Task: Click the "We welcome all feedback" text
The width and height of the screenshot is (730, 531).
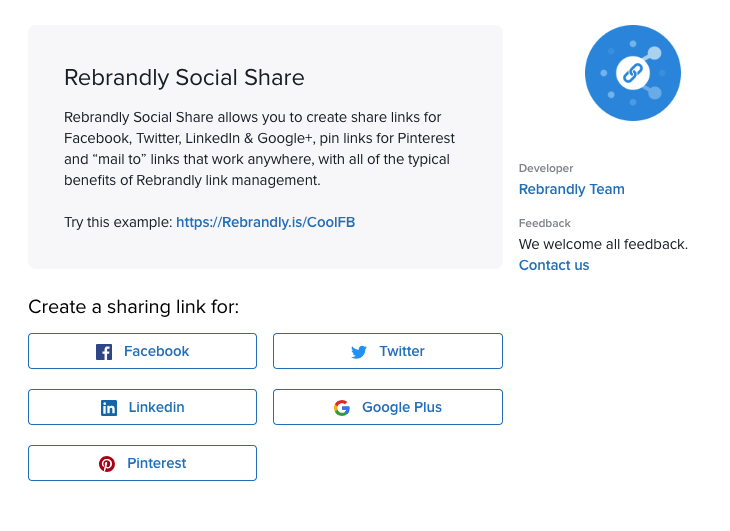Action: pos(603,244)
